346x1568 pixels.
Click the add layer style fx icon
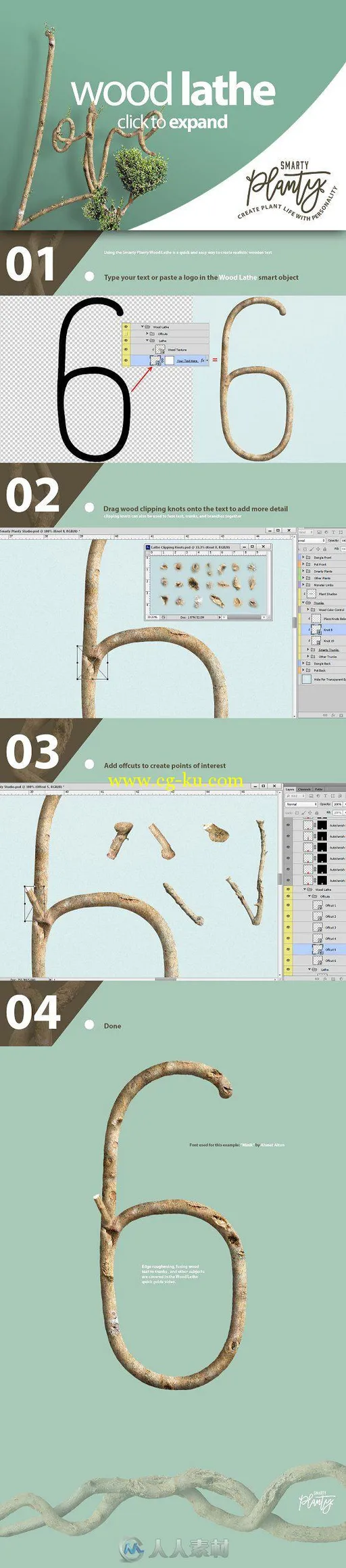pyautogui.click(x=334, y=715)
